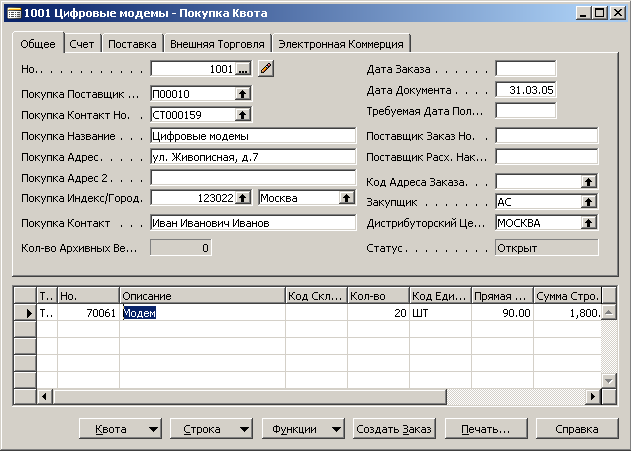This screenshot has height=451, width=631.
Task: Click the Печать... button
Action: pyautogui.click(x=486, y=429)
